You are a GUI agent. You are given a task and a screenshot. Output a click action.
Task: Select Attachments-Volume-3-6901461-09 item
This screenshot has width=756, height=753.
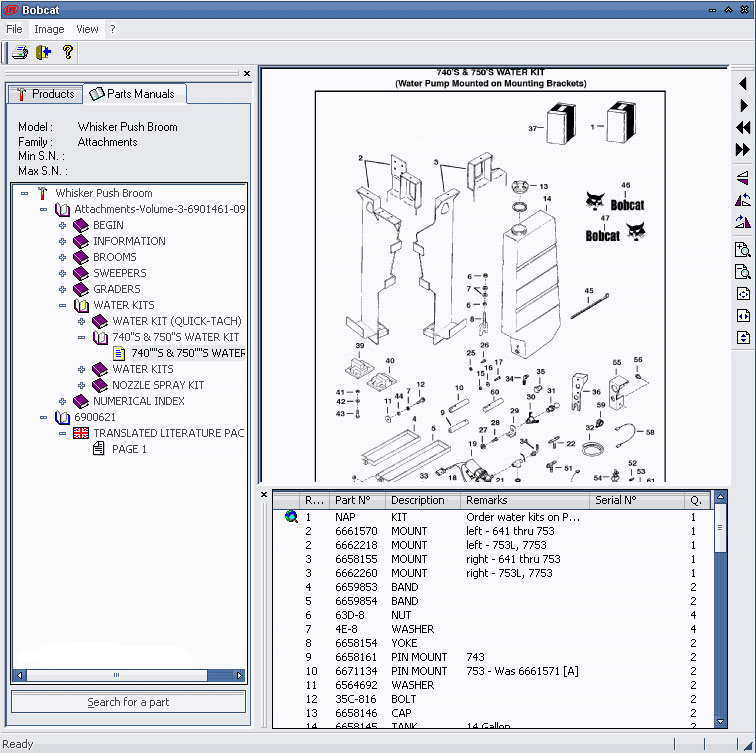[x=160, y=209]
